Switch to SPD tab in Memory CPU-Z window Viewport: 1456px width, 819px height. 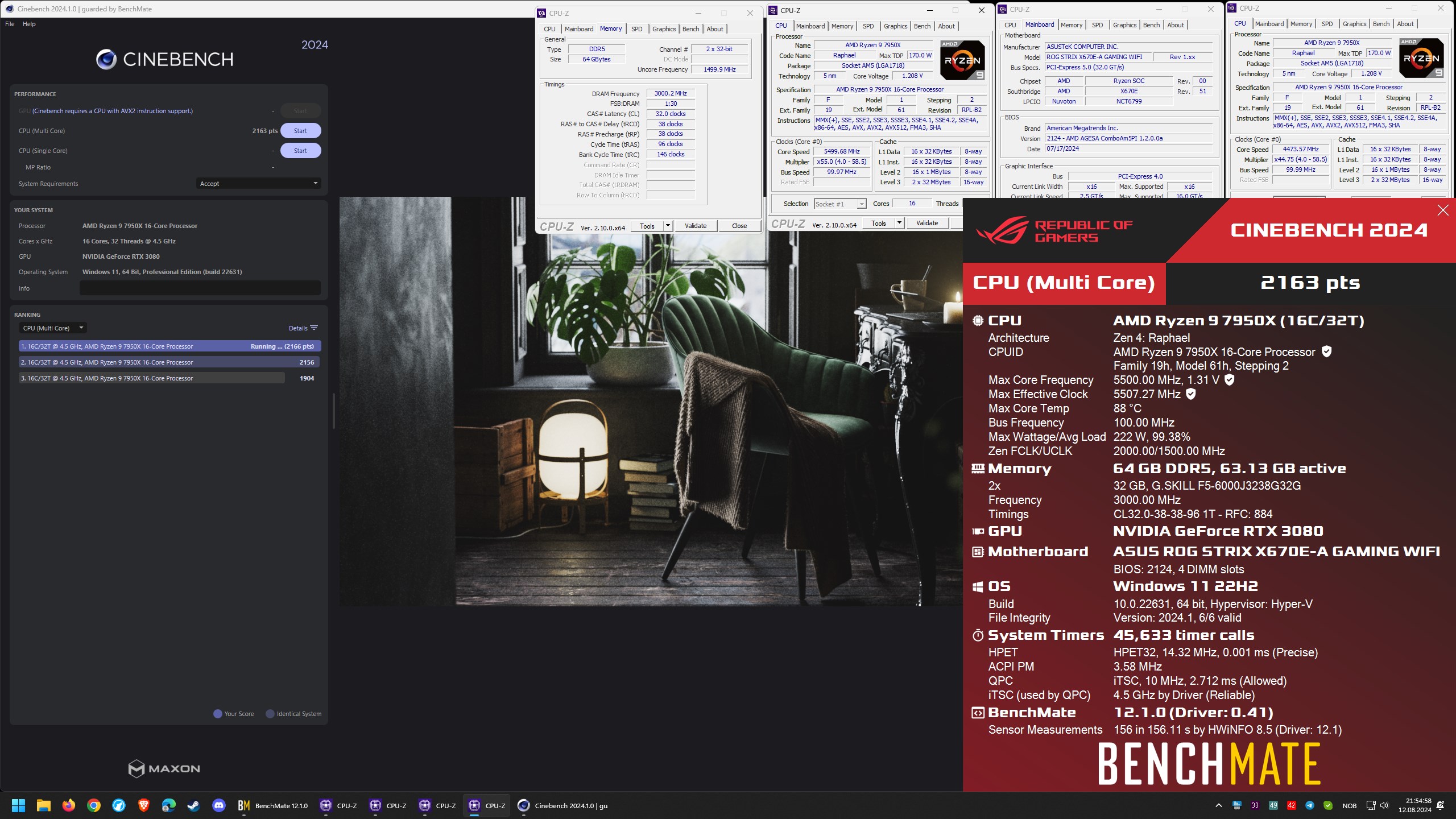coord(636,29)
